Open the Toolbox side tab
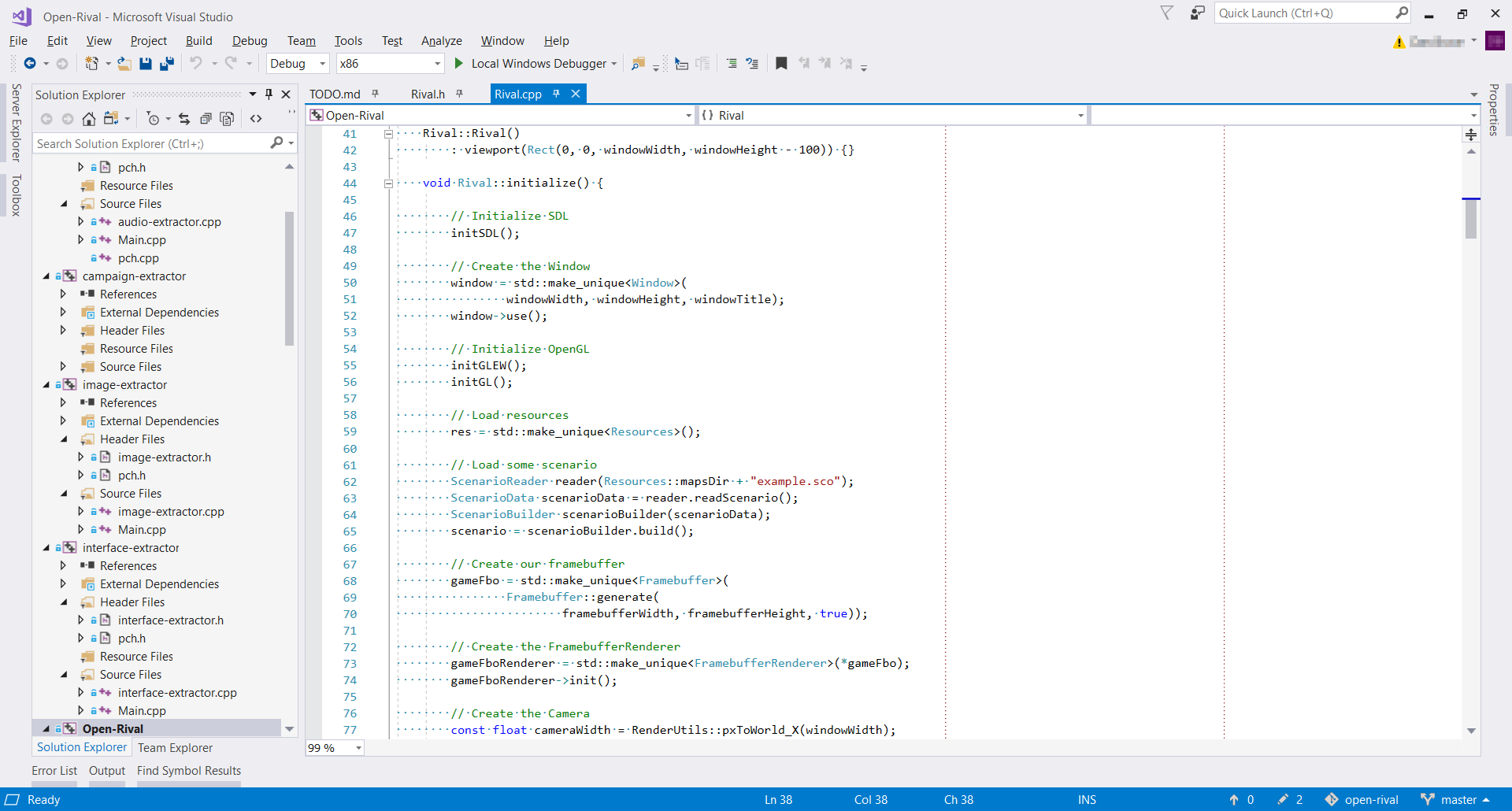1512x811 pixels. [16, 195]
